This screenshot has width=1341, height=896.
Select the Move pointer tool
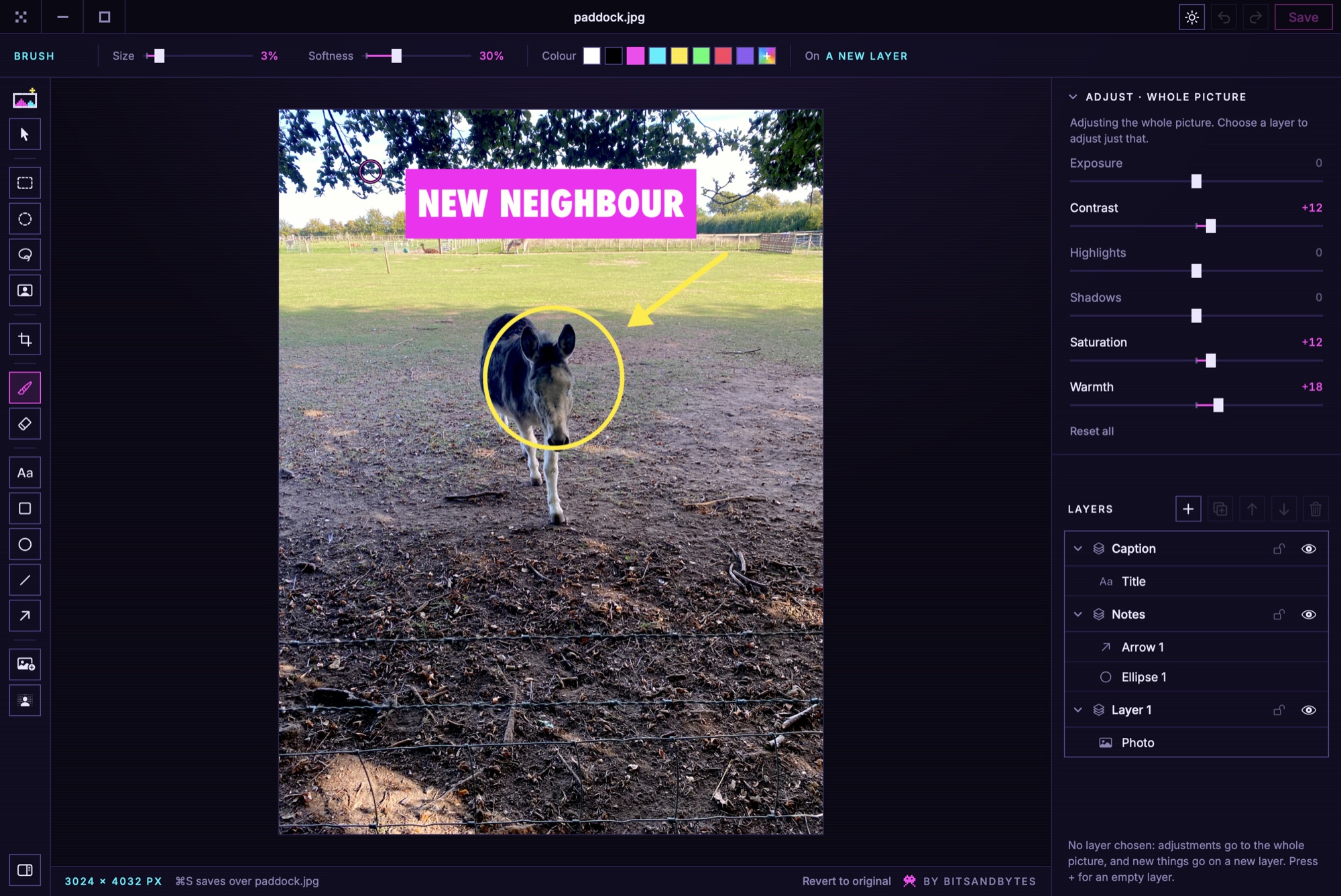coord(25,135)
